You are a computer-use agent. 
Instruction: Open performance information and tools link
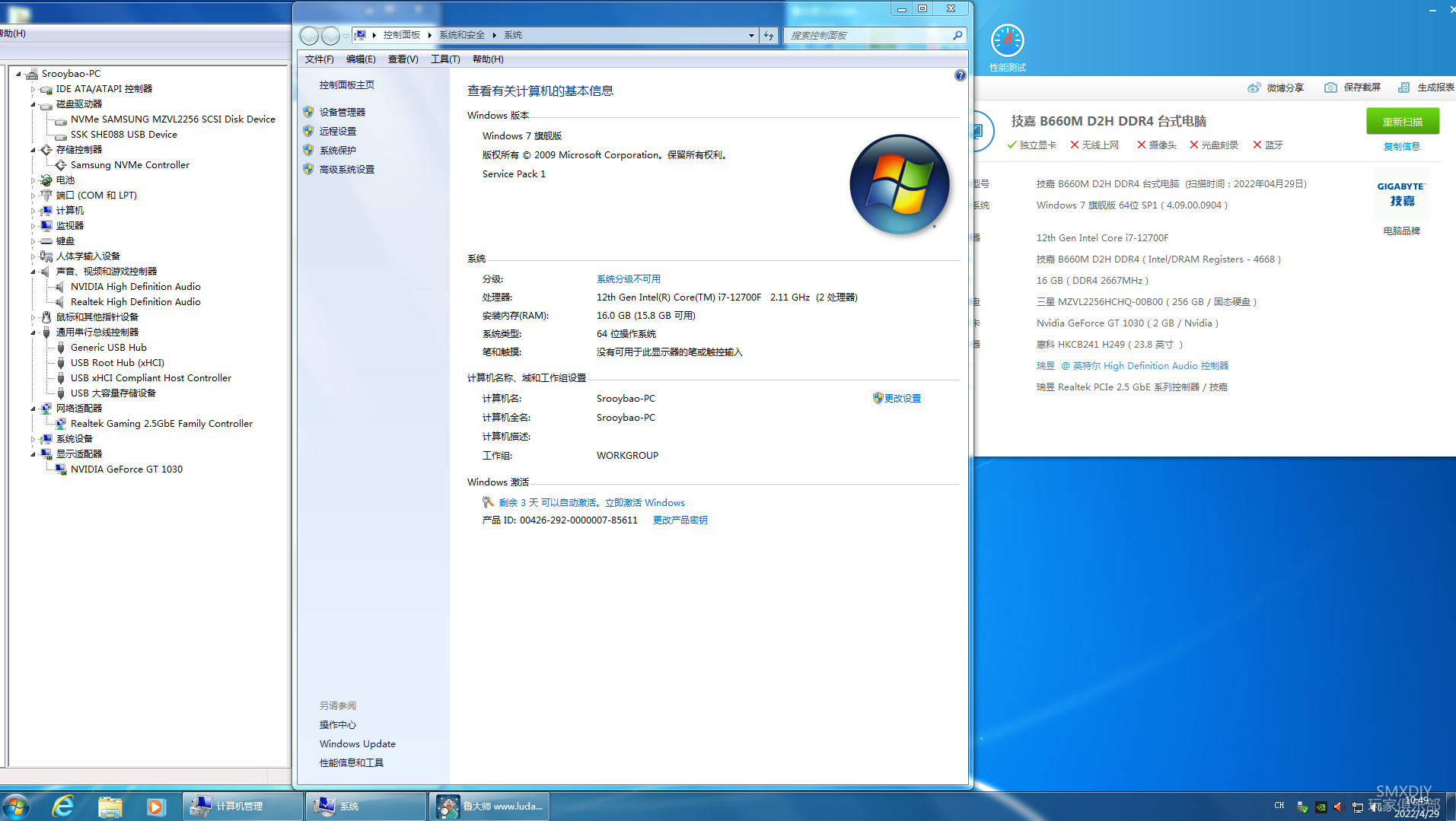(x=352, y=762)
